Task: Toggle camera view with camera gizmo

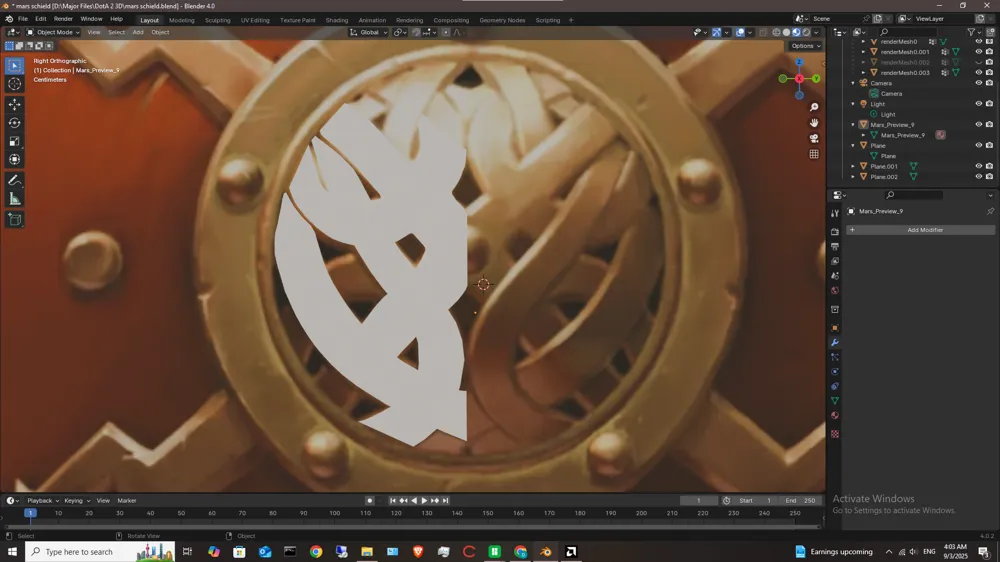Action: [x=814, y=138]
